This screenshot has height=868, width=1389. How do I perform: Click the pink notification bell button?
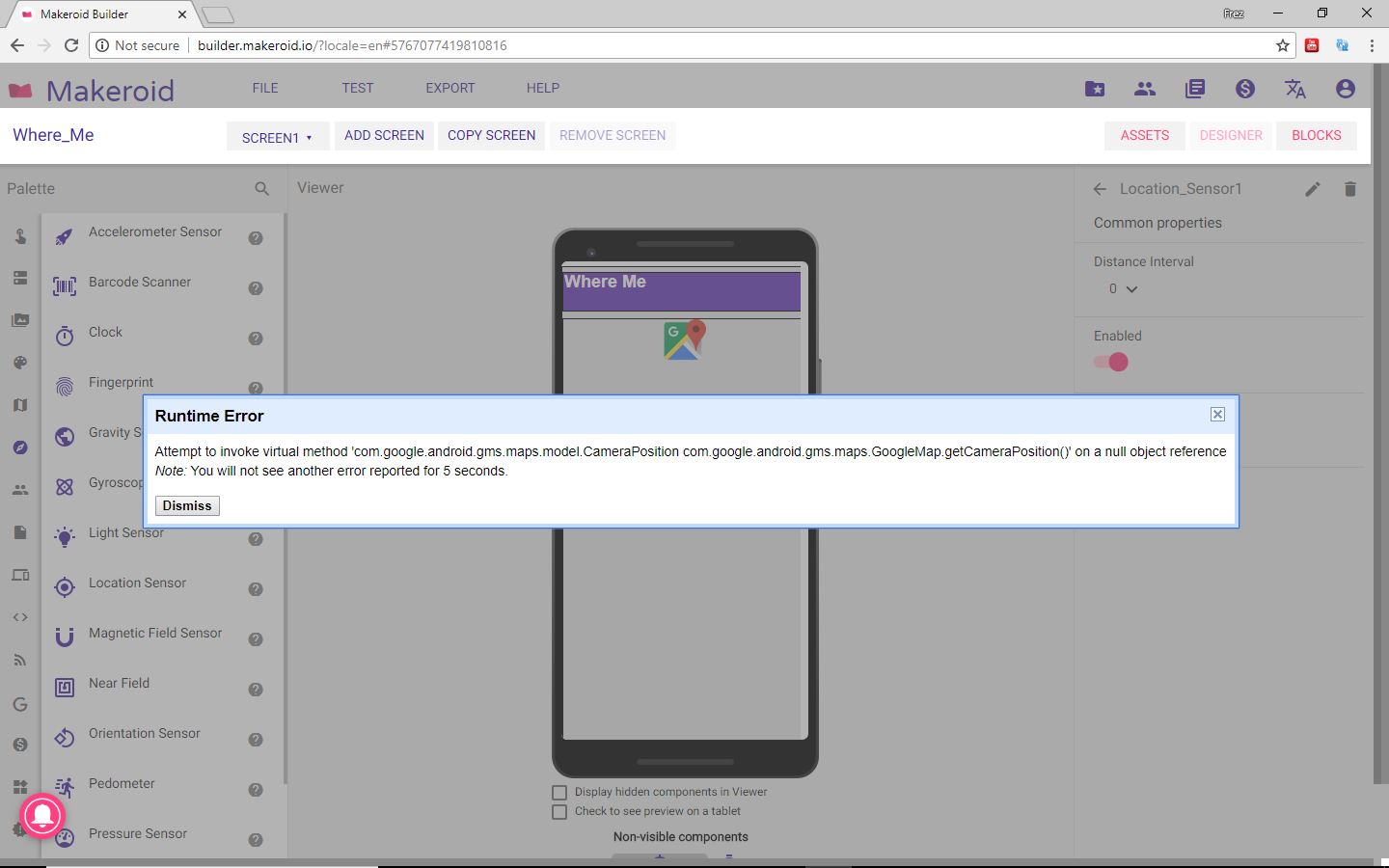tap(42, 815)
